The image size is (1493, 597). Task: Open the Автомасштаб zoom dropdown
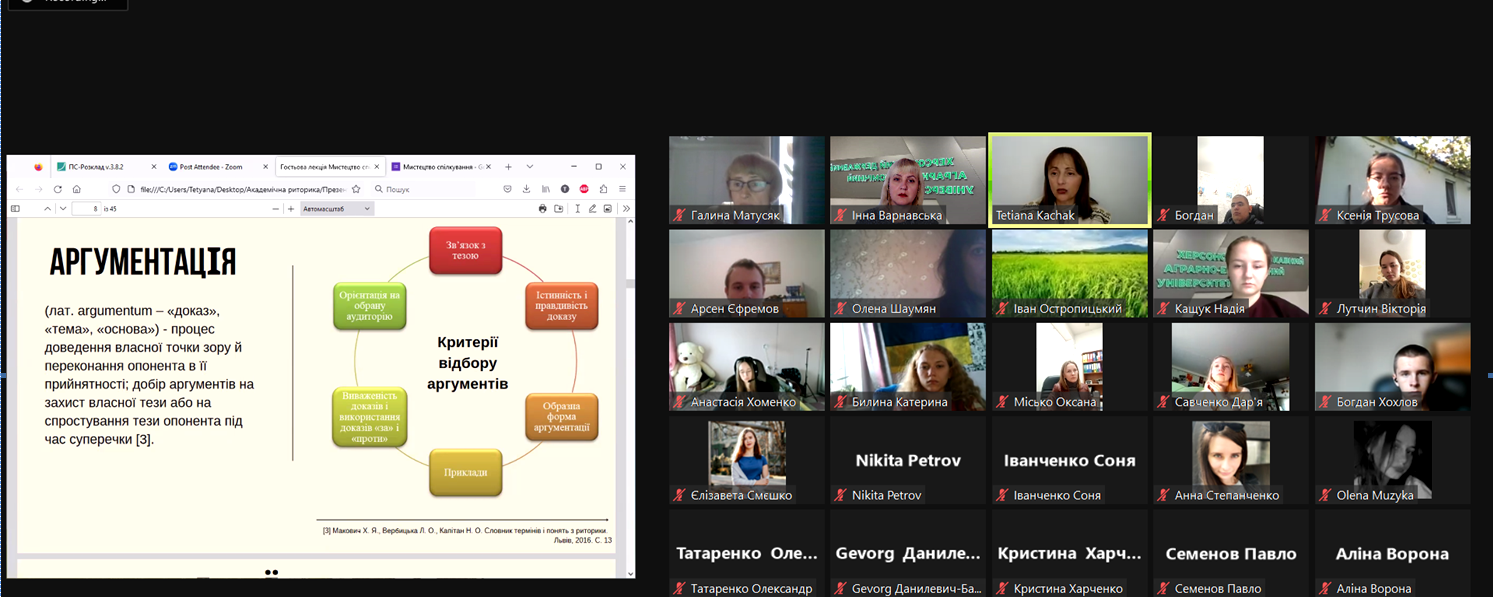click(337, 209)
